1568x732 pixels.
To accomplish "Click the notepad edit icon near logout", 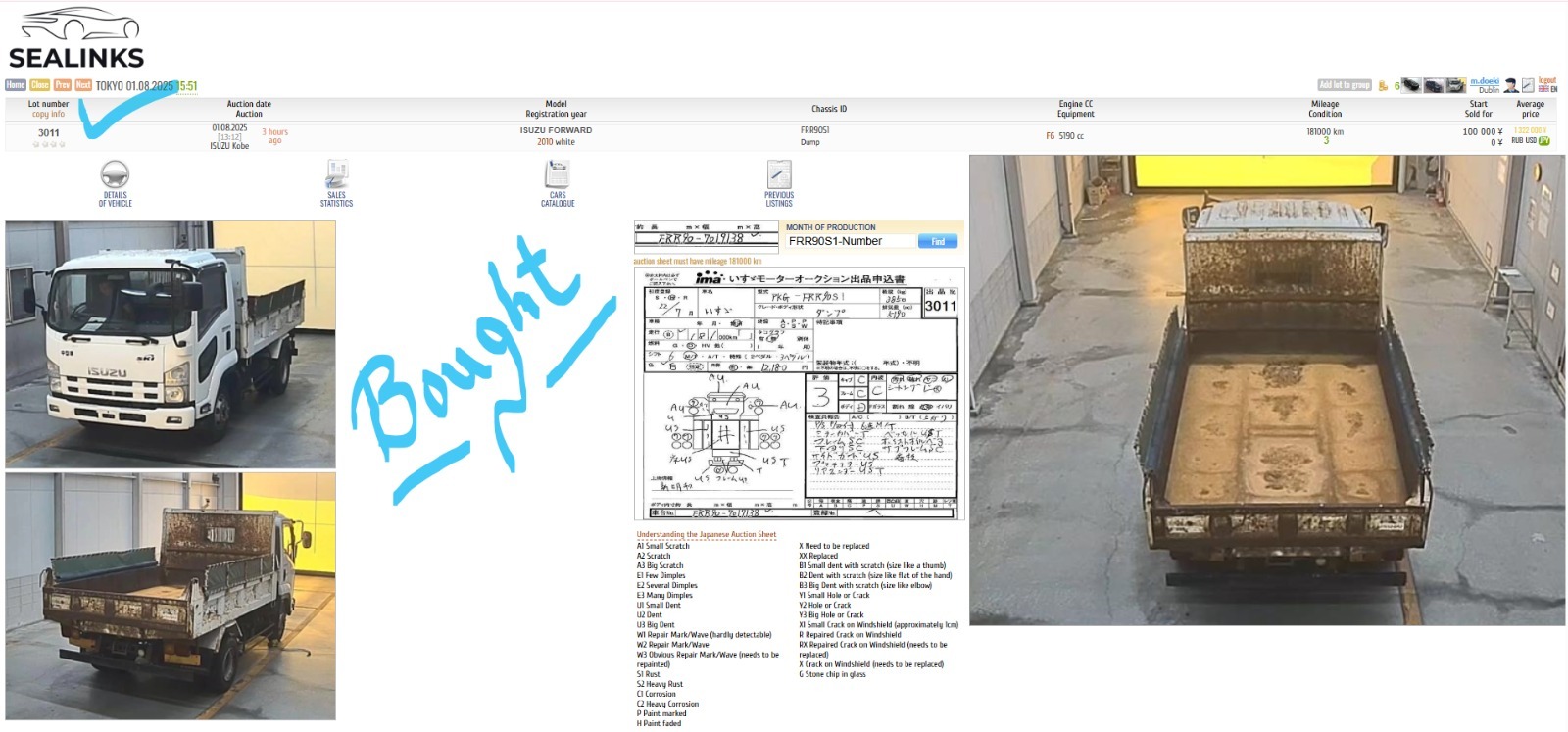I will (1528, 85).
